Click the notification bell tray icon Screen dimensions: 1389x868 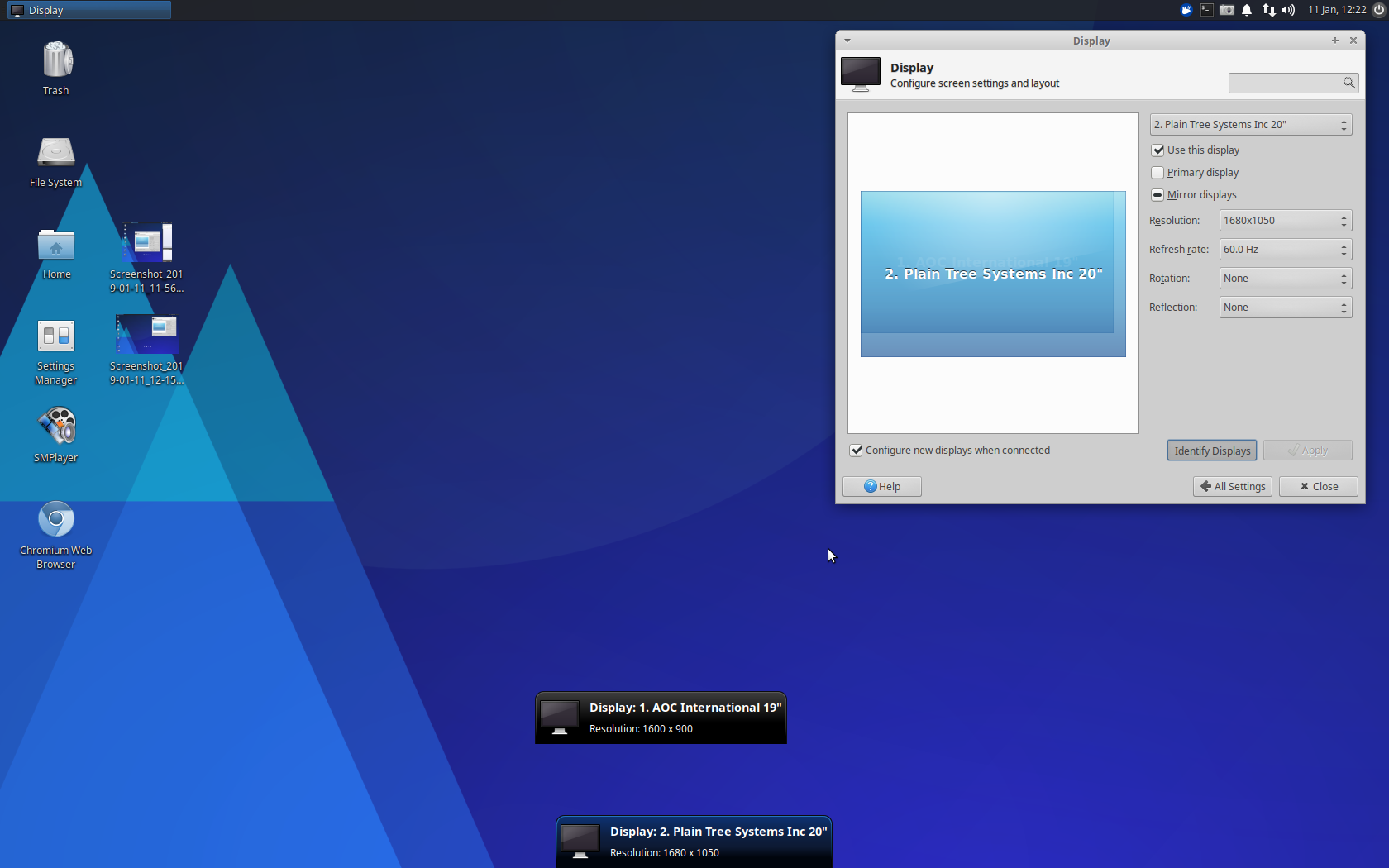click(x=1247, y=10)
